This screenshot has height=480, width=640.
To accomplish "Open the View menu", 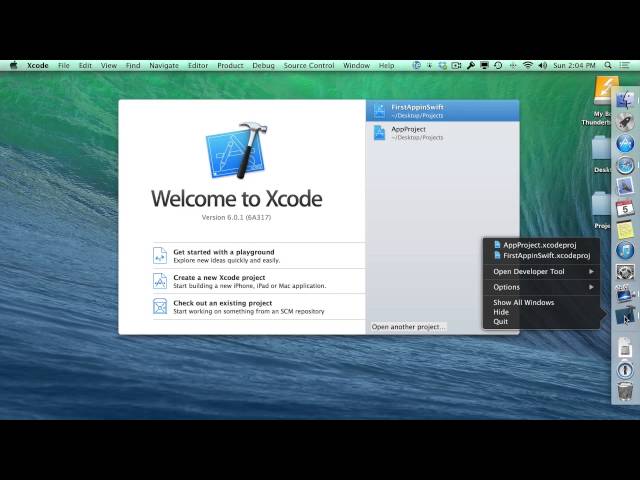I will coord(109,65).
